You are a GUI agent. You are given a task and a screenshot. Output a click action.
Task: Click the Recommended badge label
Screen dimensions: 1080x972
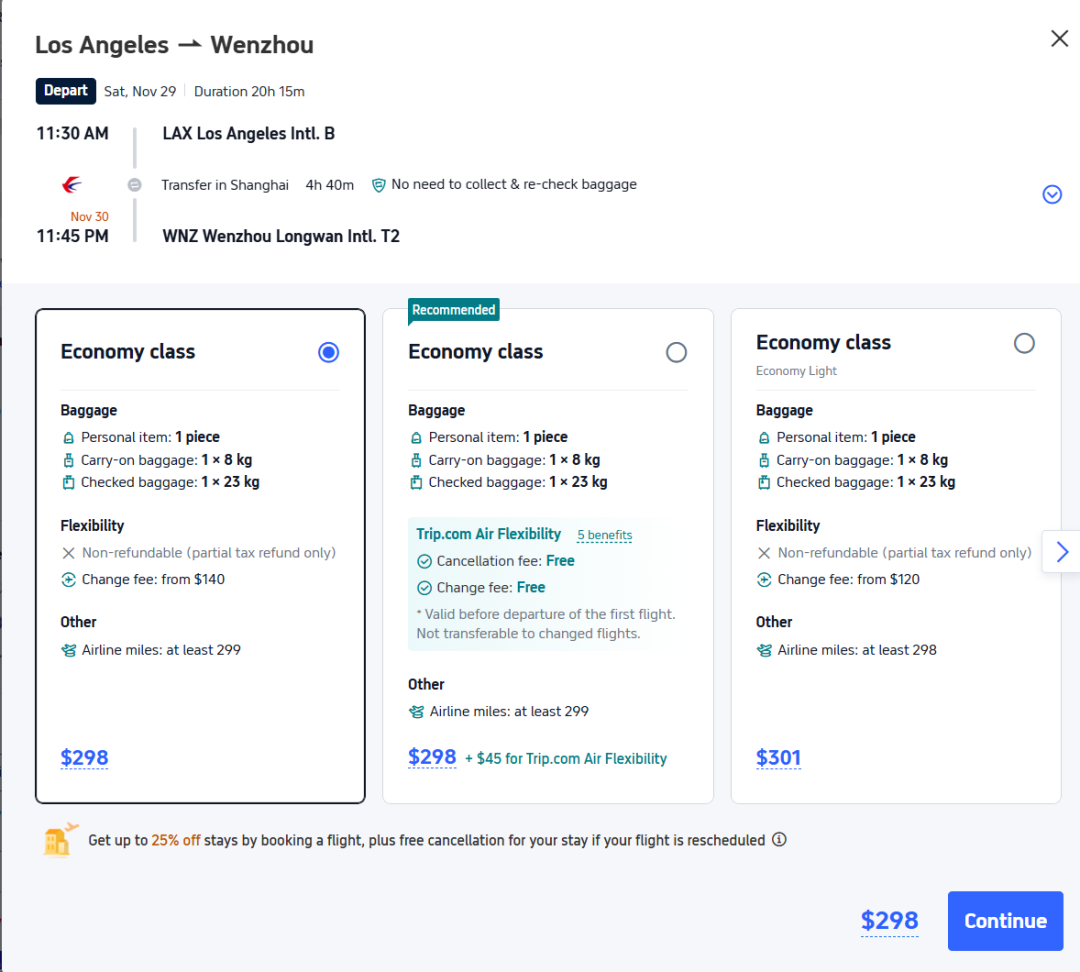(453, 310)
